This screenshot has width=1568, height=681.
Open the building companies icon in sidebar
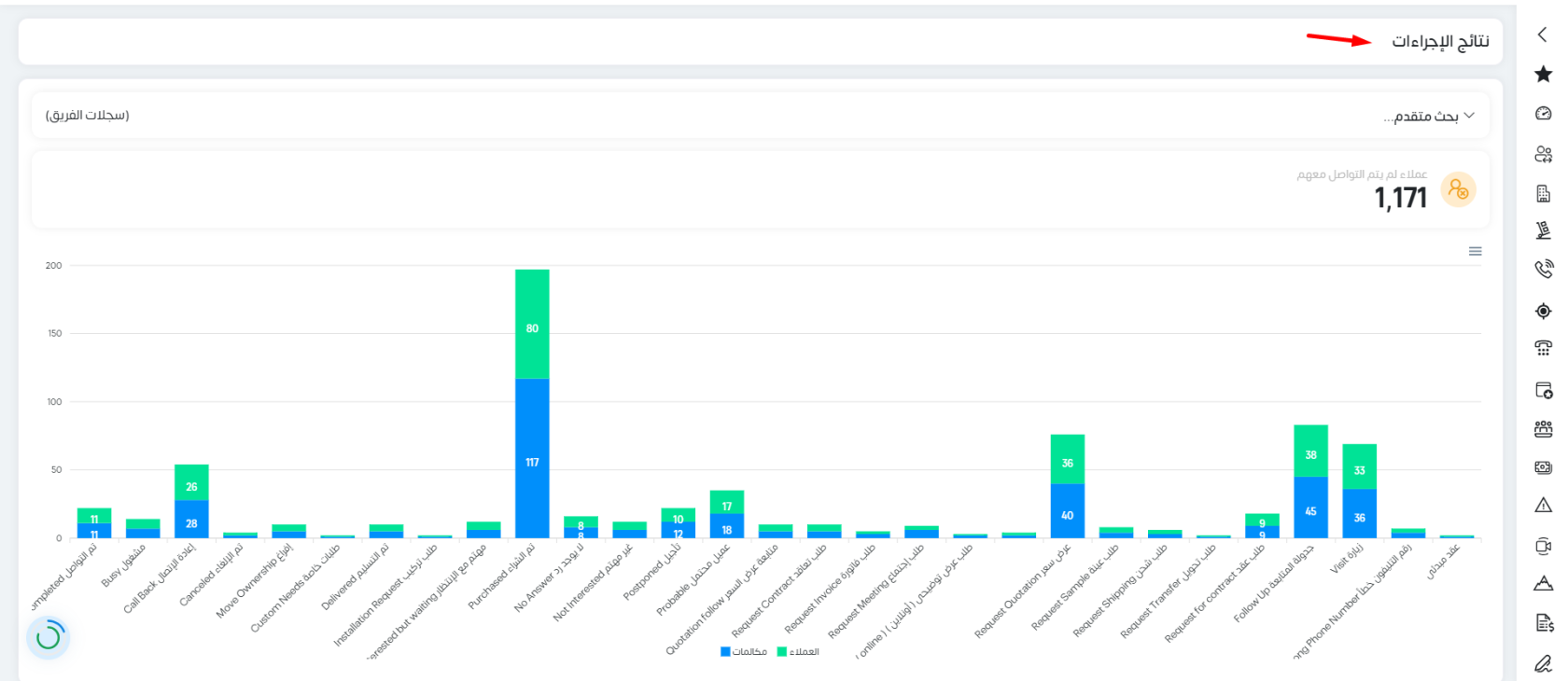(1543, 193)
